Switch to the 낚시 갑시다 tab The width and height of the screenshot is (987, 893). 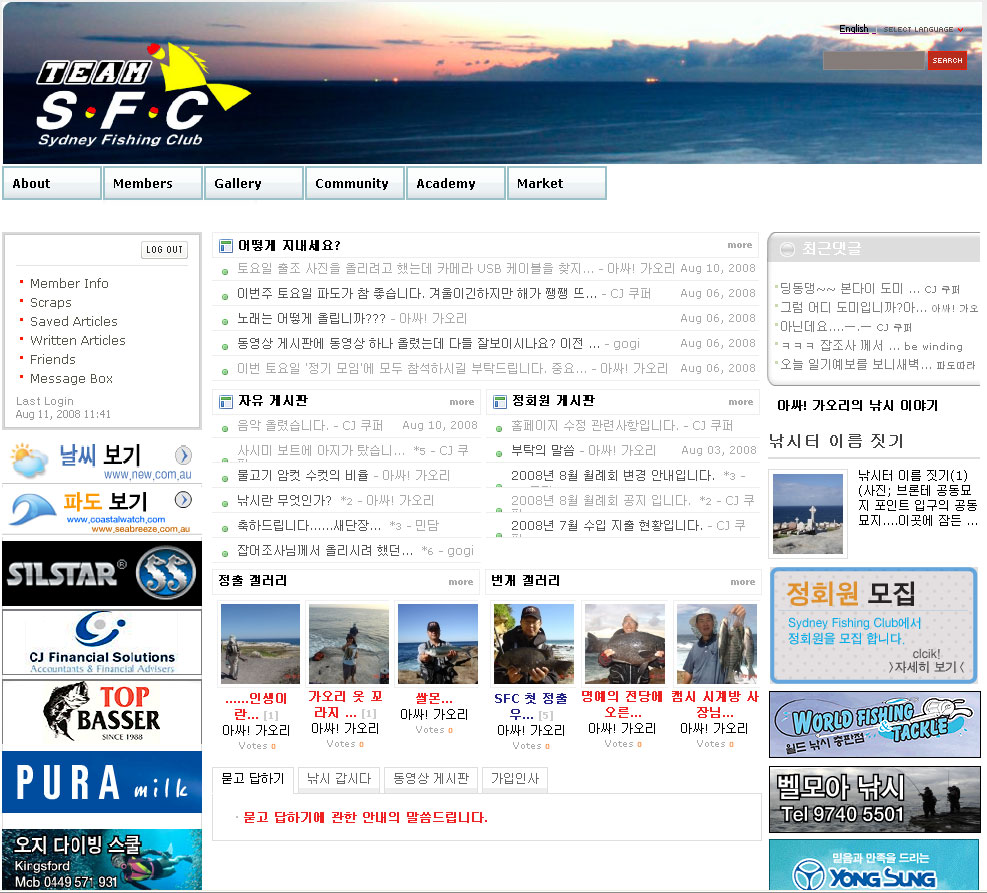pyautogui.click(x=339, y=779)
